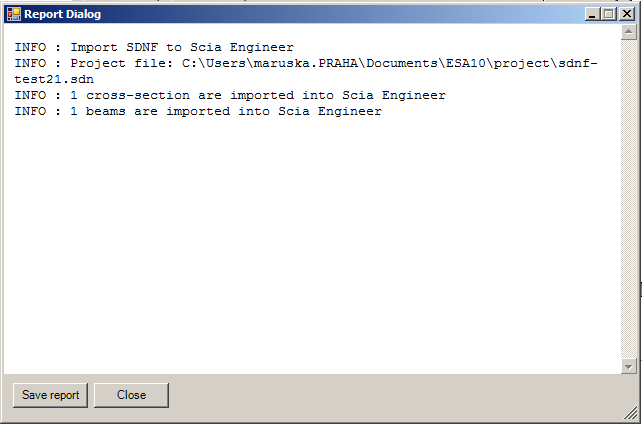Open the Report Dialog window system icon

tap(14, 14)
